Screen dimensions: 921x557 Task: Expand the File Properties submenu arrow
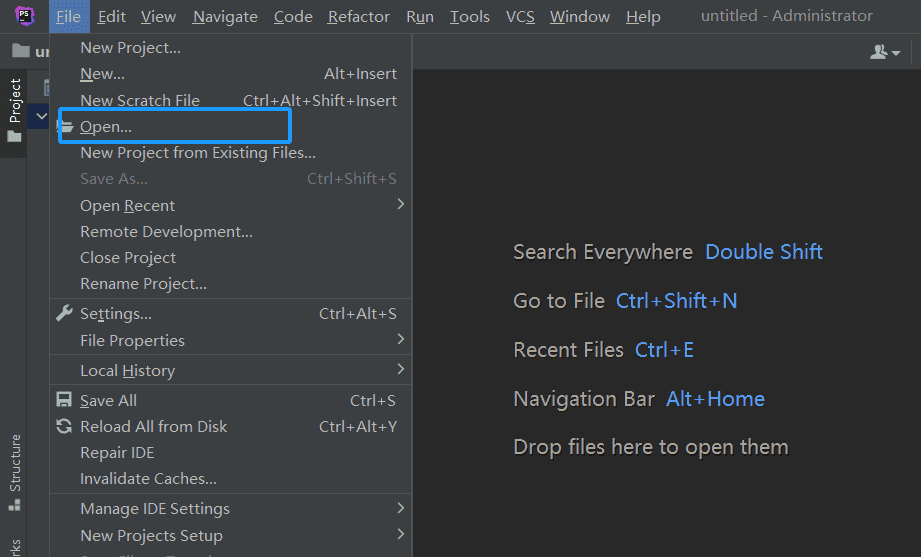coord(400,340)
